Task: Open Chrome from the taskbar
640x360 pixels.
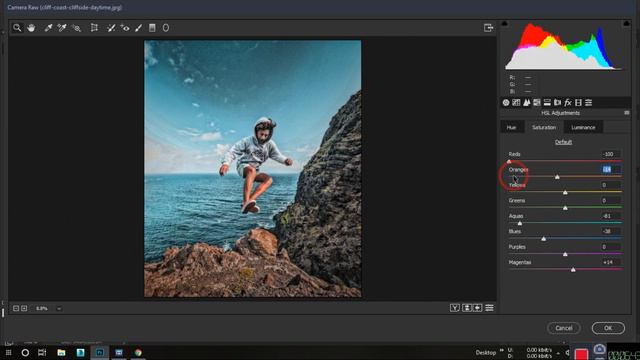Action: (138, 352)
